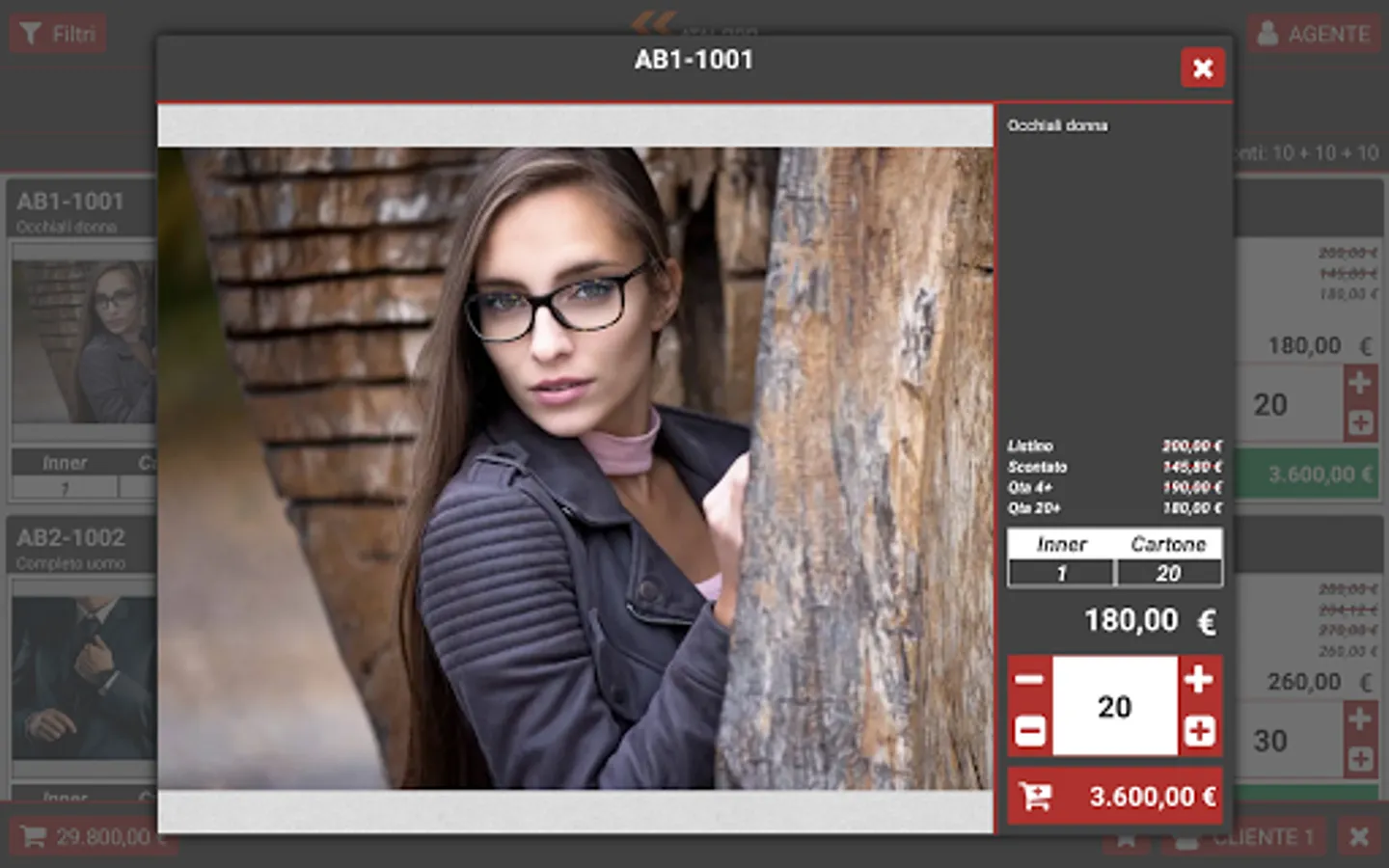Remove a full carton using boxed minus

pos(1029,731)
